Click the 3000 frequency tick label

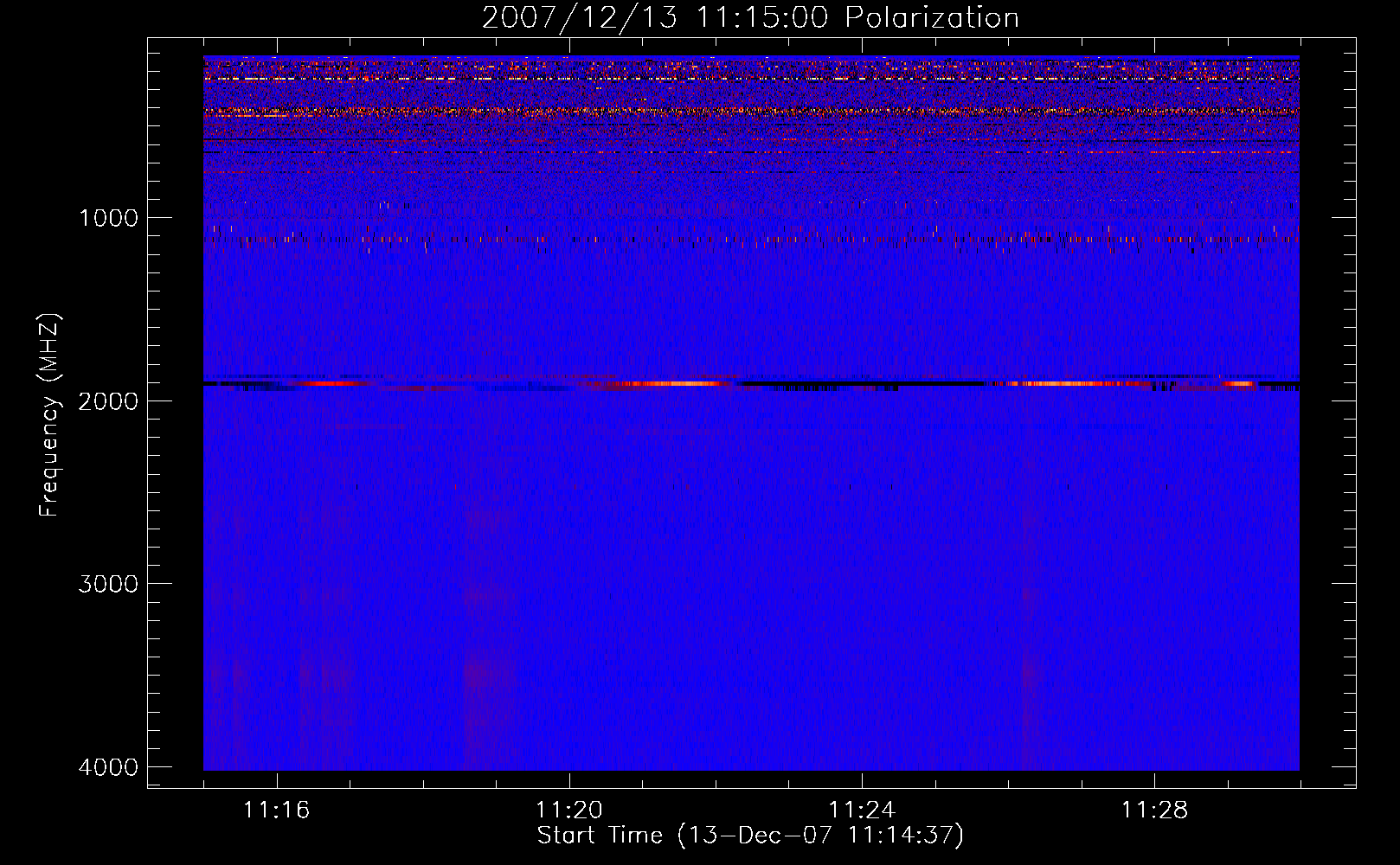(x=108, y=583)
